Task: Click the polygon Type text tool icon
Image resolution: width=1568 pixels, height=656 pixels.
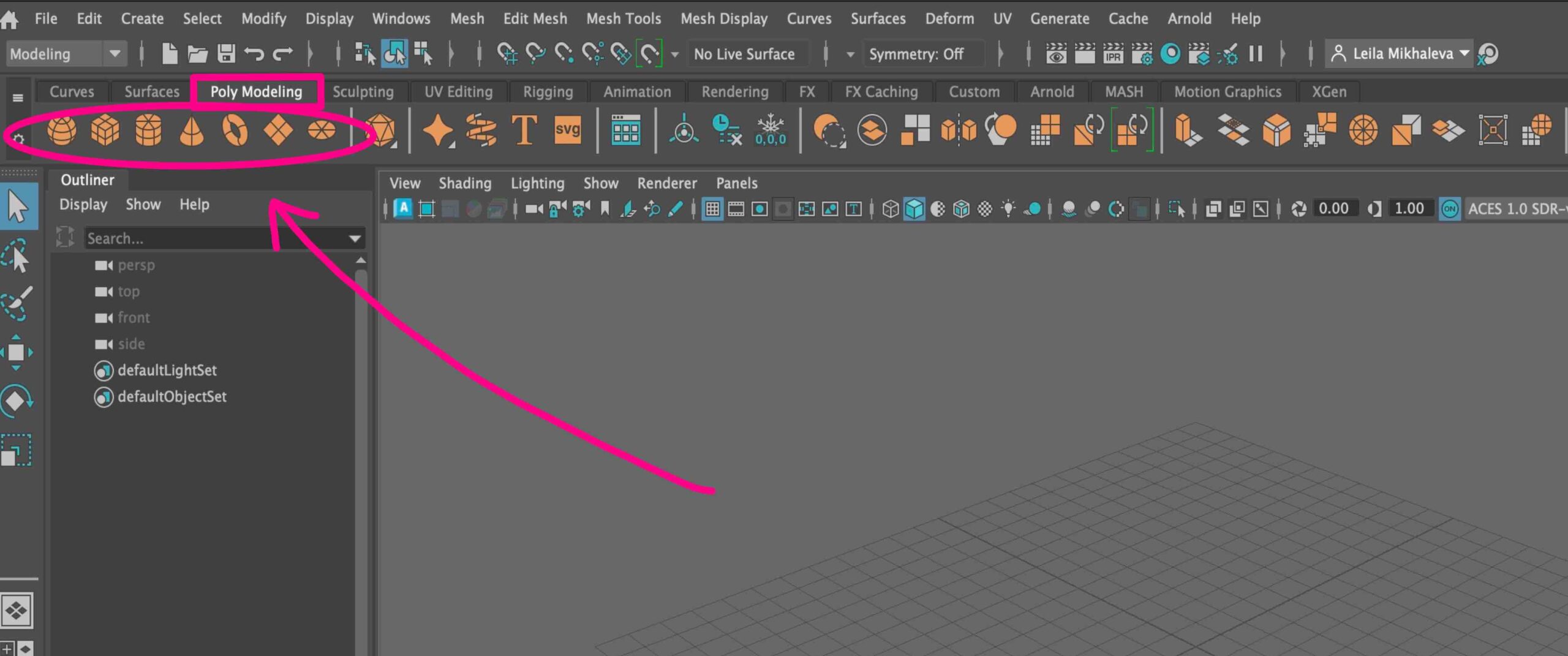Action: point(524,130)
